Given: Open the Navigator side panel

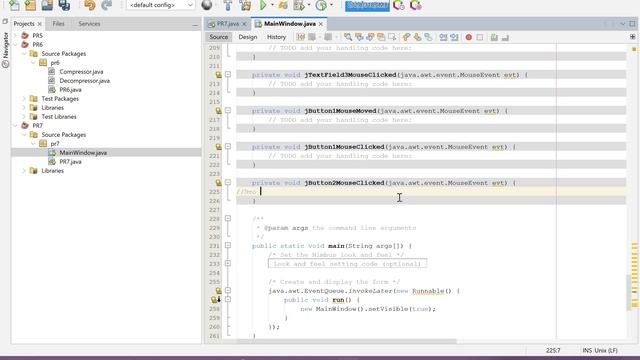Looking at the screenshot, I should click(5, 50).
